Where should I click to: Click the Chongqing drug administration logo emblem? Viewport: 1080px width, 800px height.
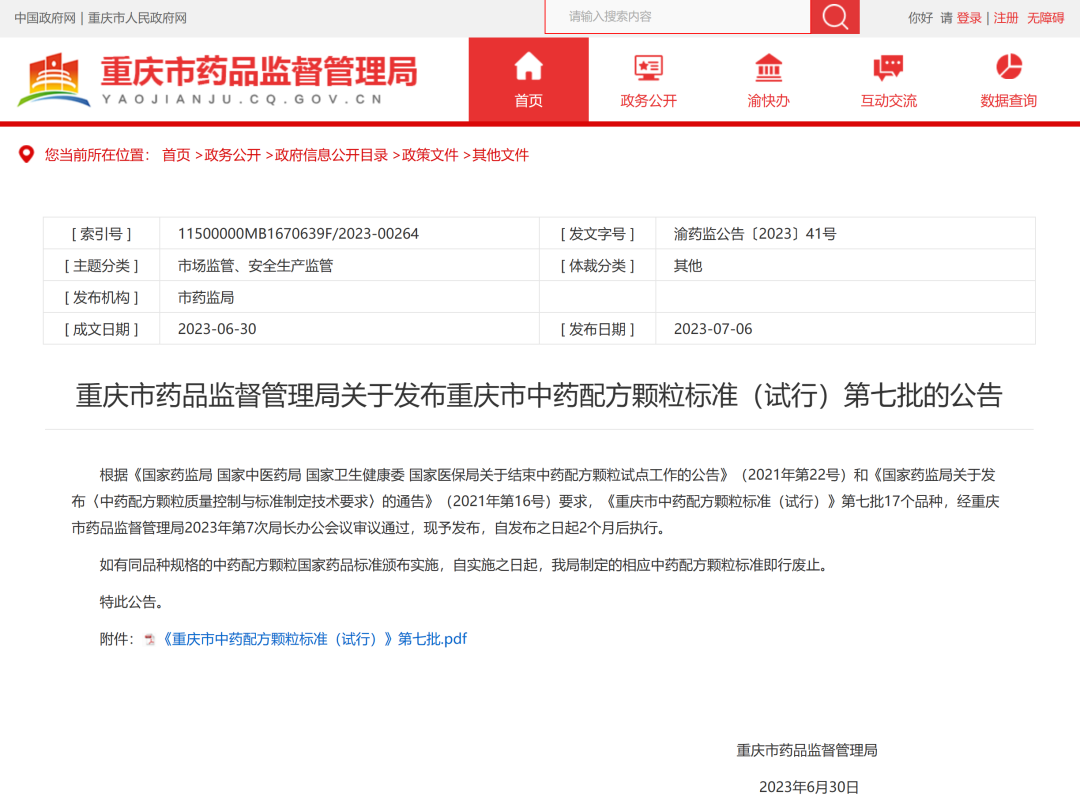(54, 80)
